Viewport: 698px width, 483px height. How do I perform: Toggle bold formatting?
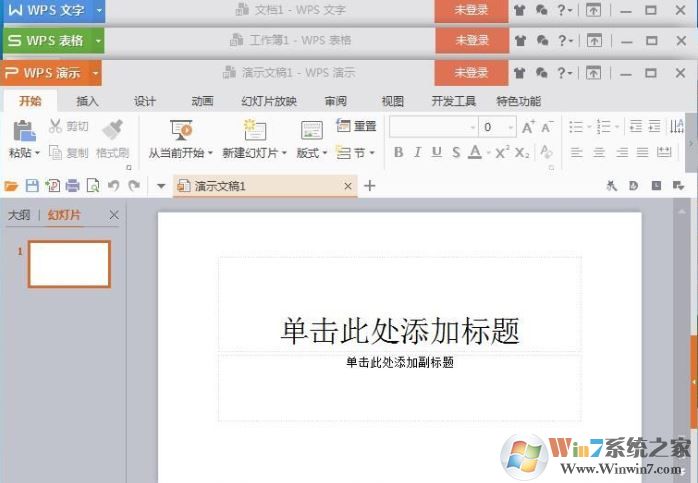click(398, 152)
